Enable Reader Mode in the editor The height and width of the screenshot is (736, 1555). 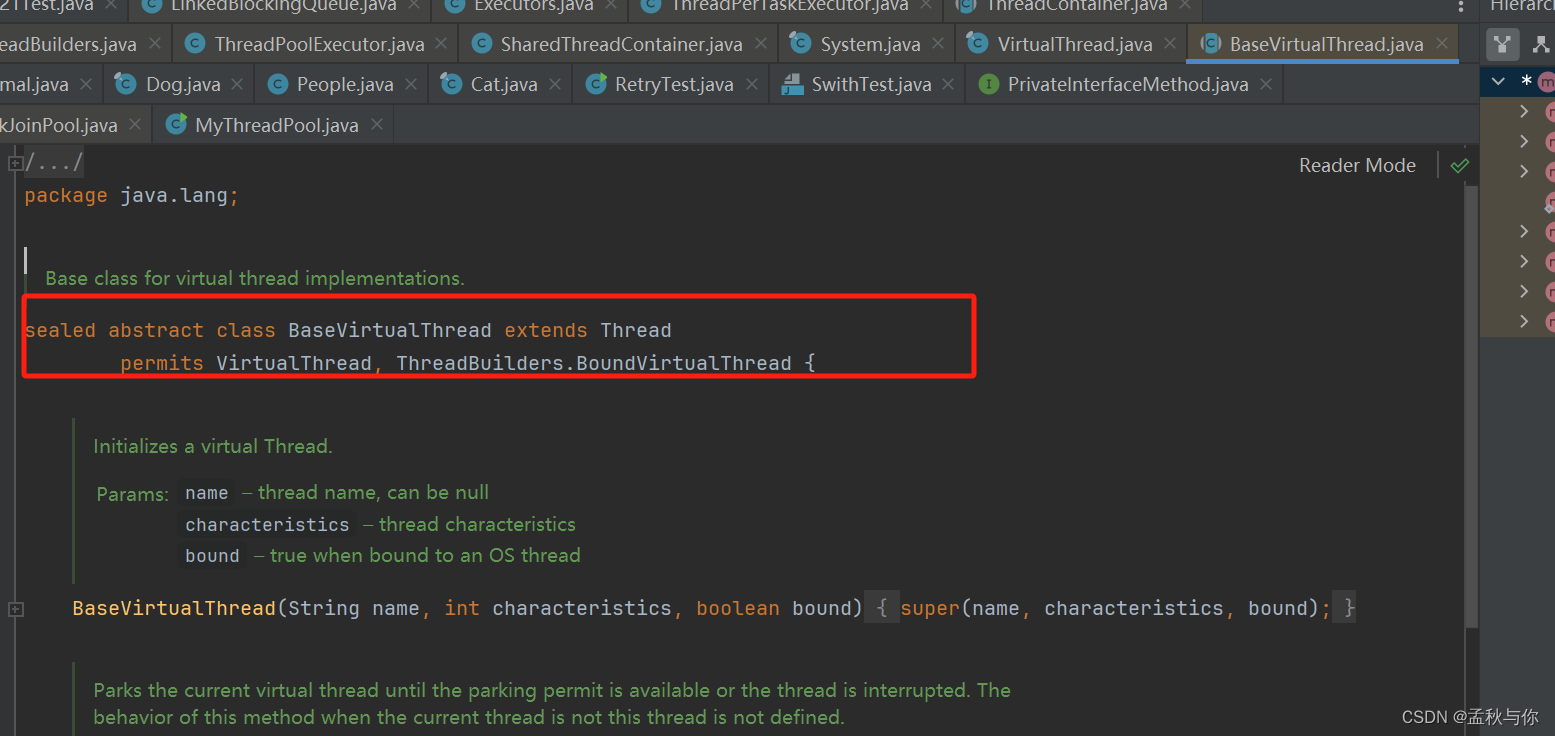(1357, 165)
